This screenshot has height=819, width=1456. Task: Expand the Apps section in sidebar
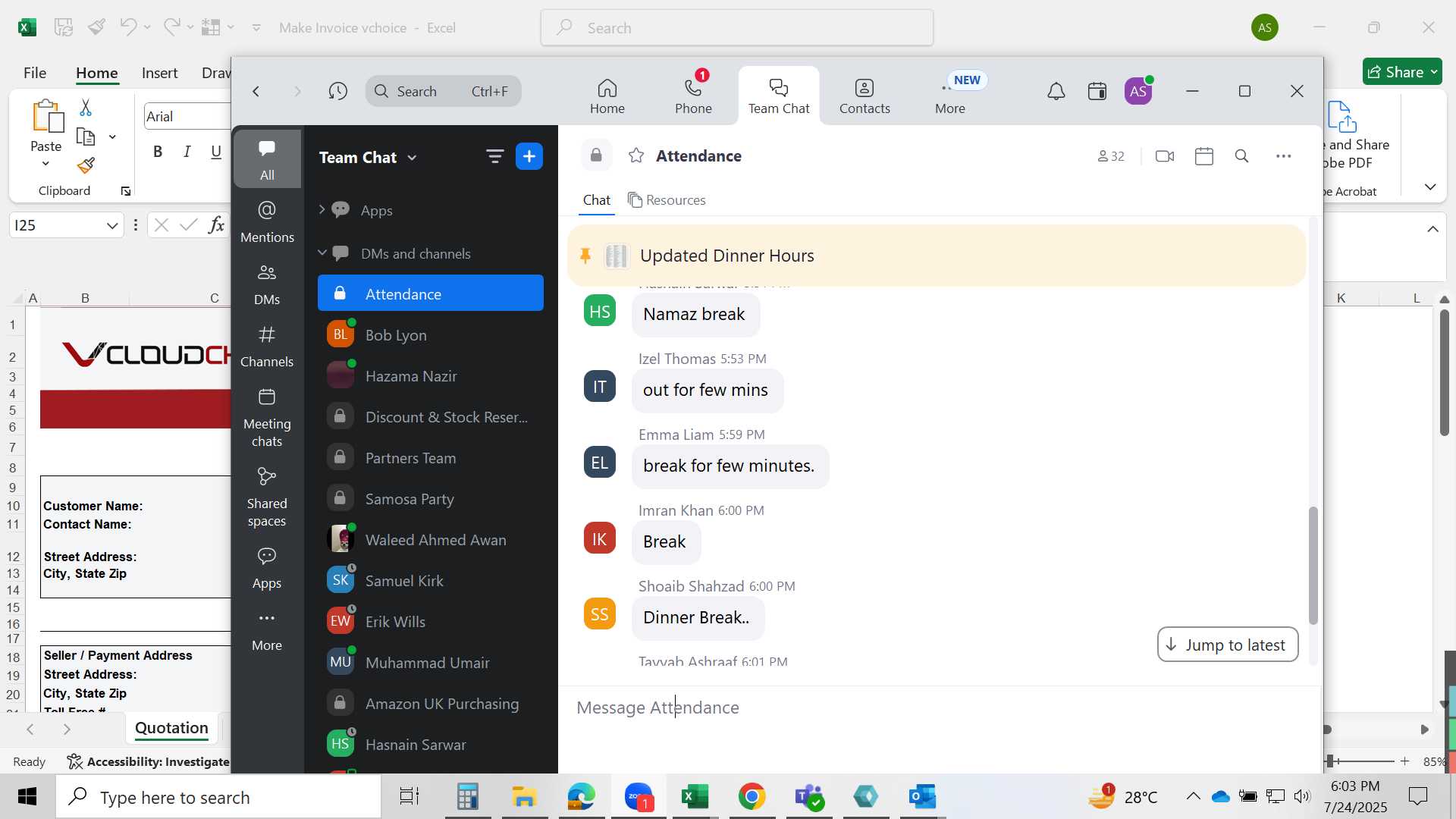point(322,210)
